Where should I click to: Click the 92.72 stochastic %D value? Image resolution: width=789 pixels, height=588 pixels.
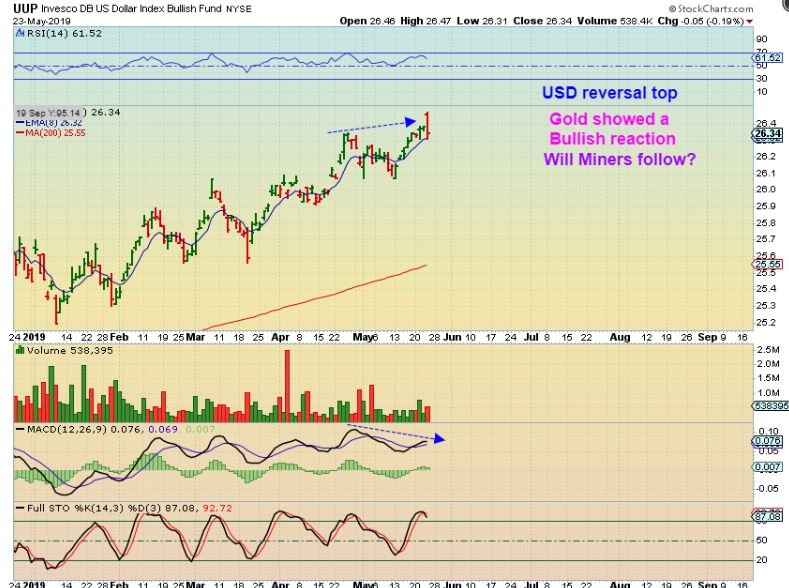click(217, 508)
